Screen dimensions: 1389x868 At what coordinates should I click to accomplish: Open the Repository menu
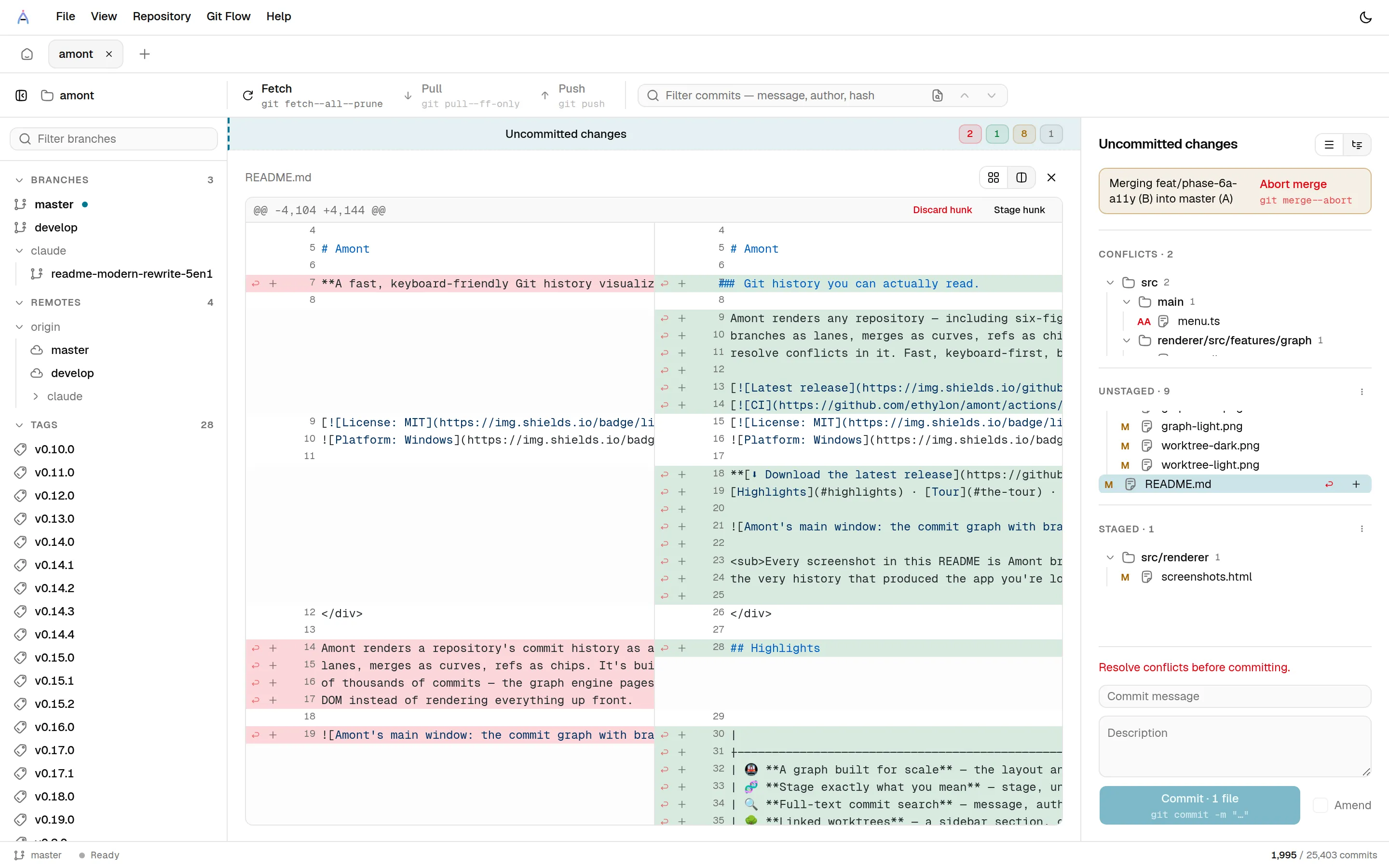pos(162,17)
